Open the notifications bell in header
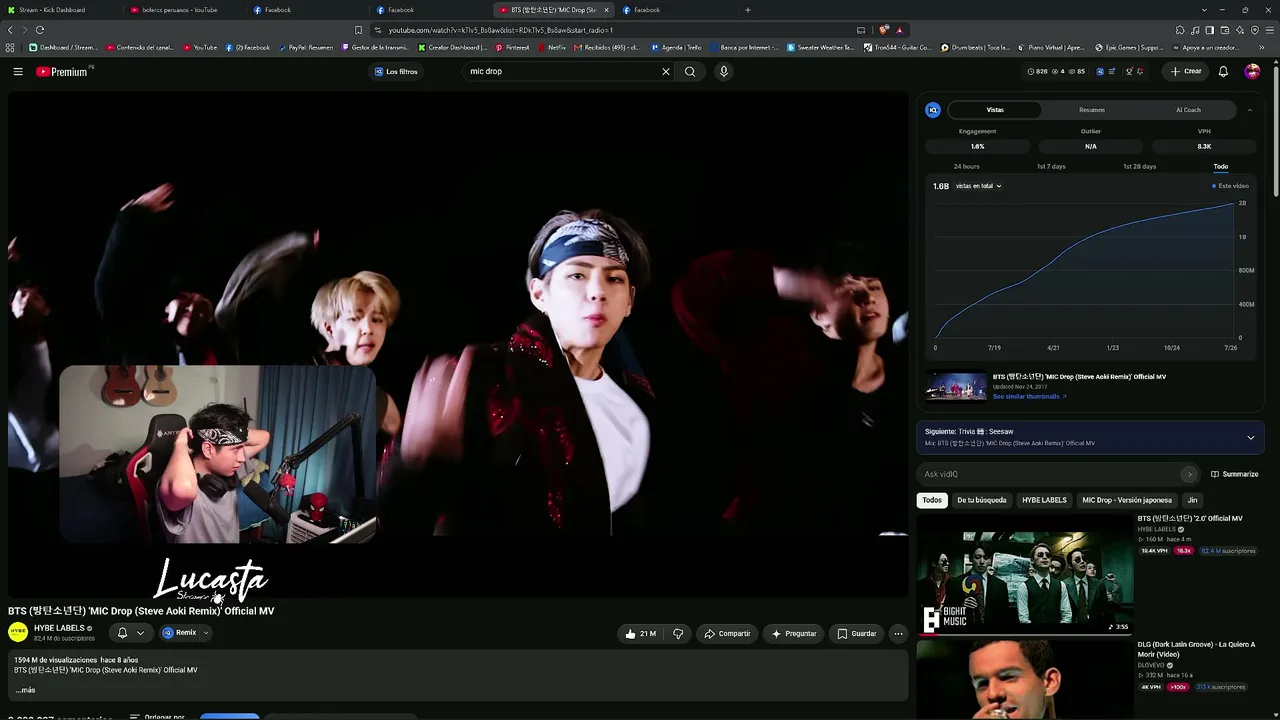Screen dimensions: 1280x720 tap(1223, 72)
